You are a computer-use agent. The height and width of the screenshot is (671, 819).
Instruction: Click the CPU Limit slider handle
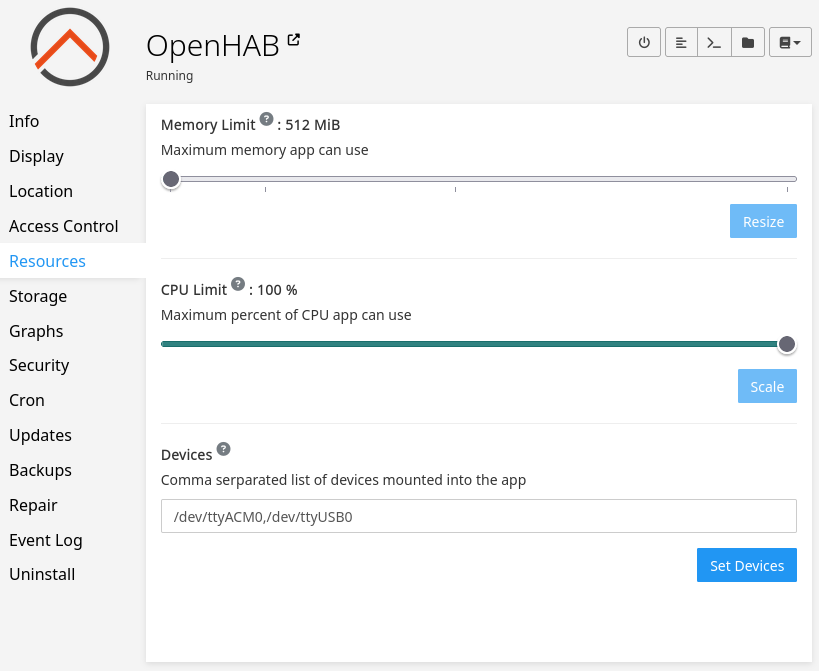tap(787, 344)
